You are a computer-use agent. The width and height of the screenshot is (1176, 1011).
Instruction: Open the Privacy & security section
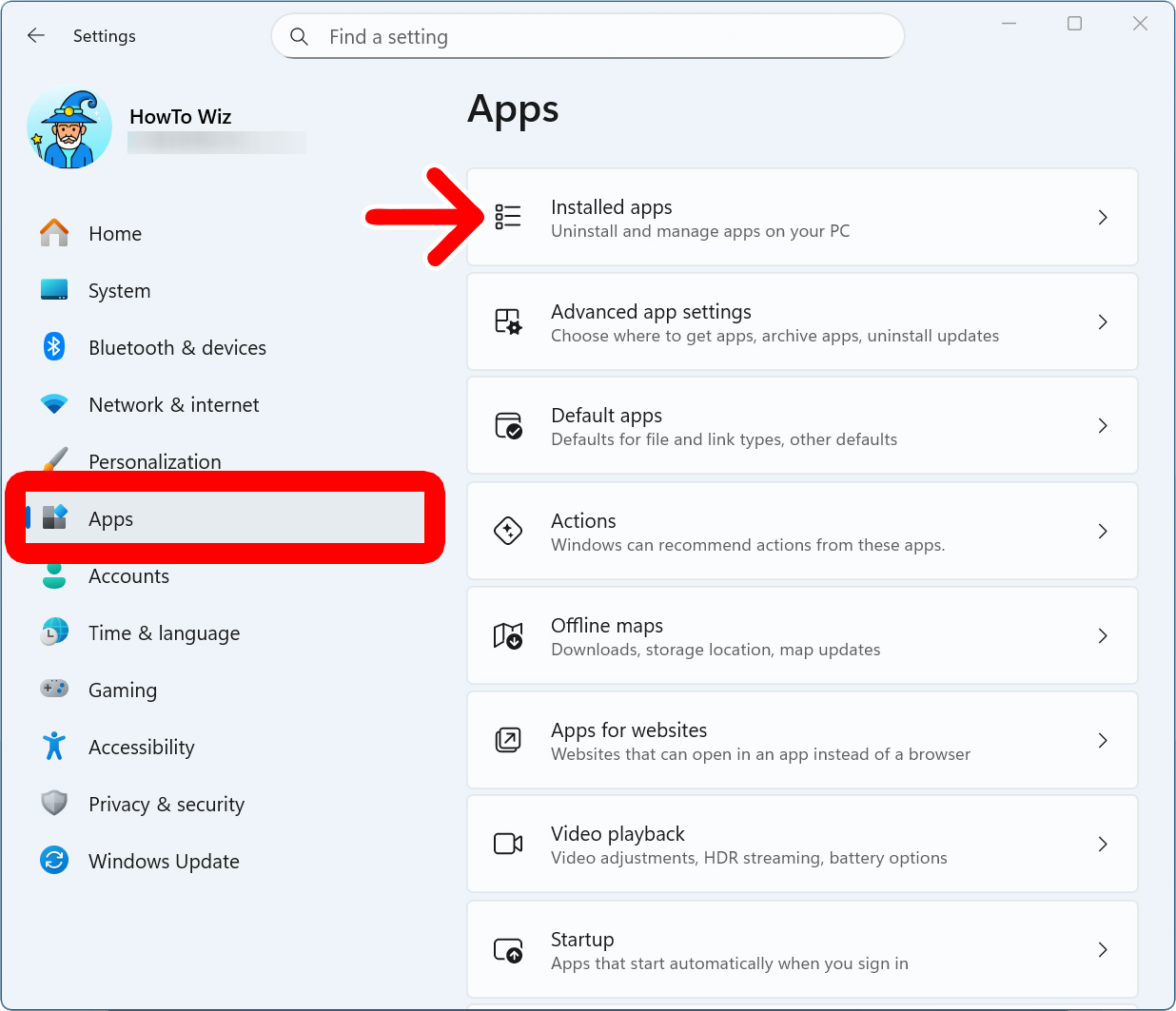(166, 805)
